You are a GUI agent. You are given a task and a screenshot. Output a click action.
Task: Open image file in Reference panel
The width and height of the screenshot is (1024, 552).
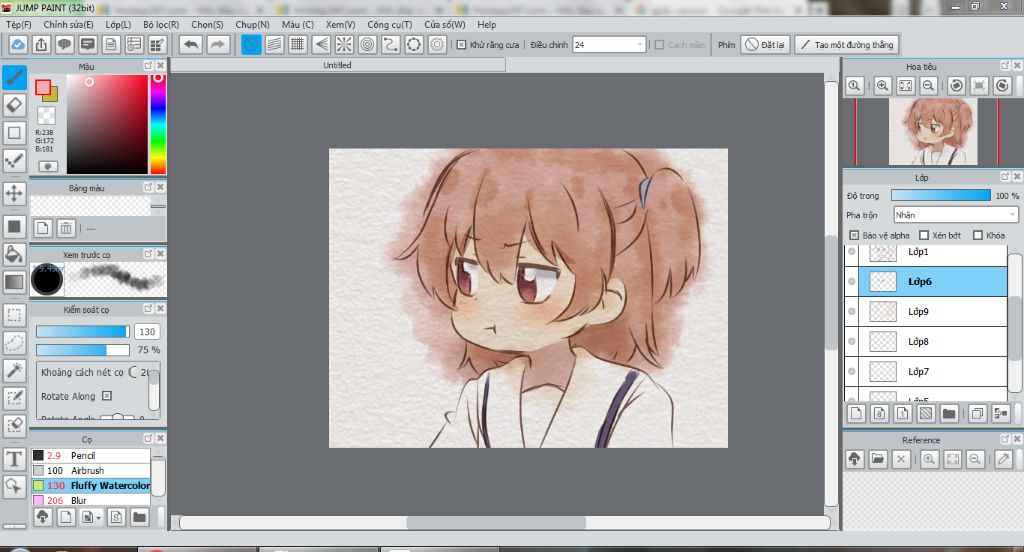coord(878,459)
